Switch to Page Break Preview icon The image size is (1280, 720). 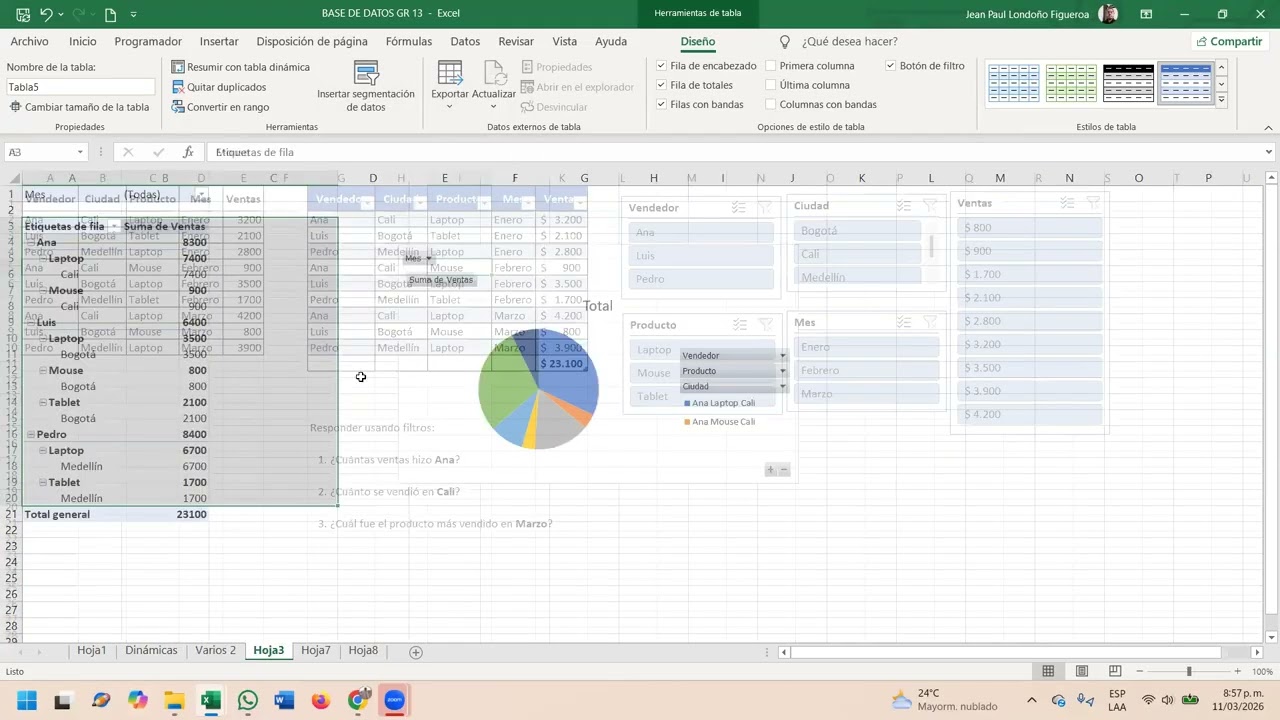[x=1116, y=672]
